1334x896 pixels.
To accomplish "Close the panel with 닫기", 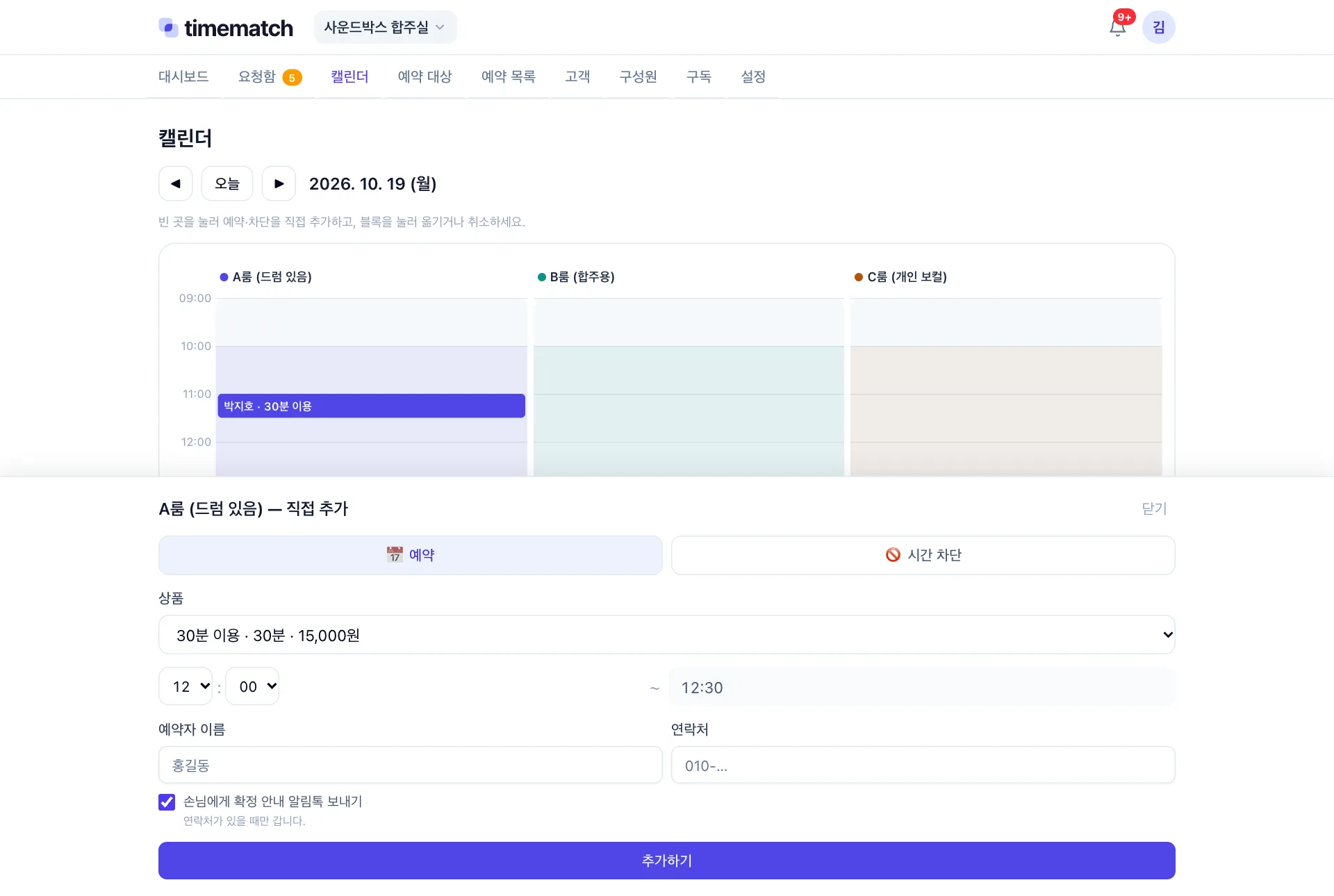I will (1154, 508).
